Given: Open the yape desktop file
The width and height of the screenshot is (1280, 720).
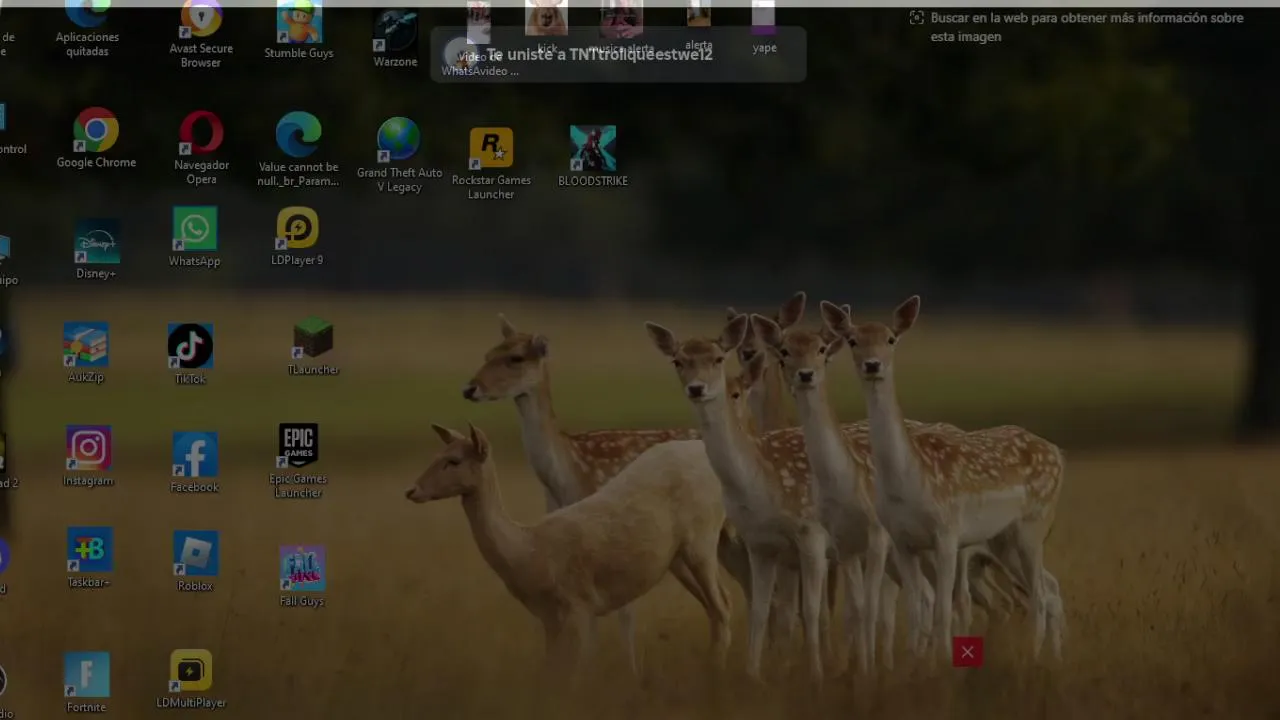Looking at the screenshot, I should (x=764, y=28).
